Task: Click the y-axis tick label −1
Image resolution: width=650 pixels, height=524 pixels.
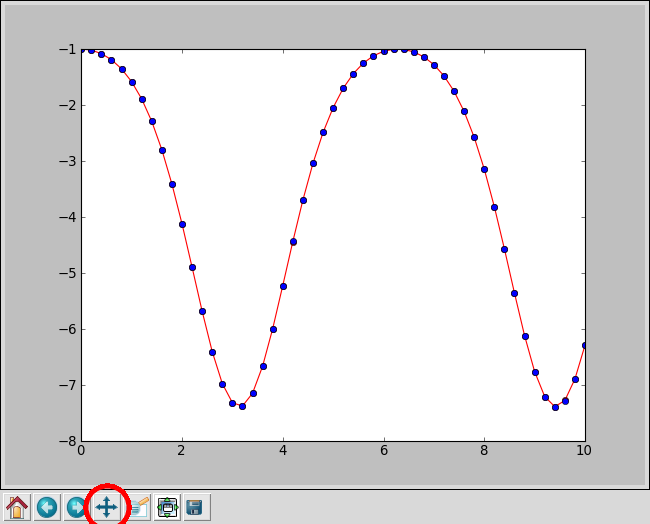Action: 65,50
